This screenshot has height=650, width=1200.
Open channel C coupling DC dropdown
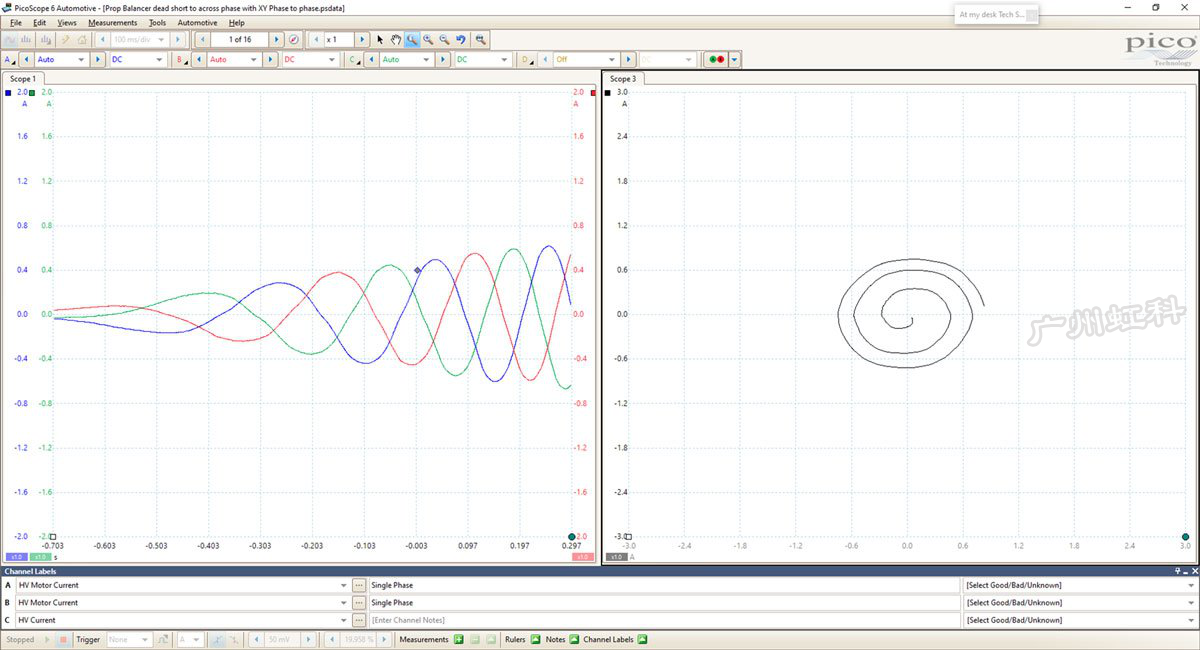tap(483, 60)
